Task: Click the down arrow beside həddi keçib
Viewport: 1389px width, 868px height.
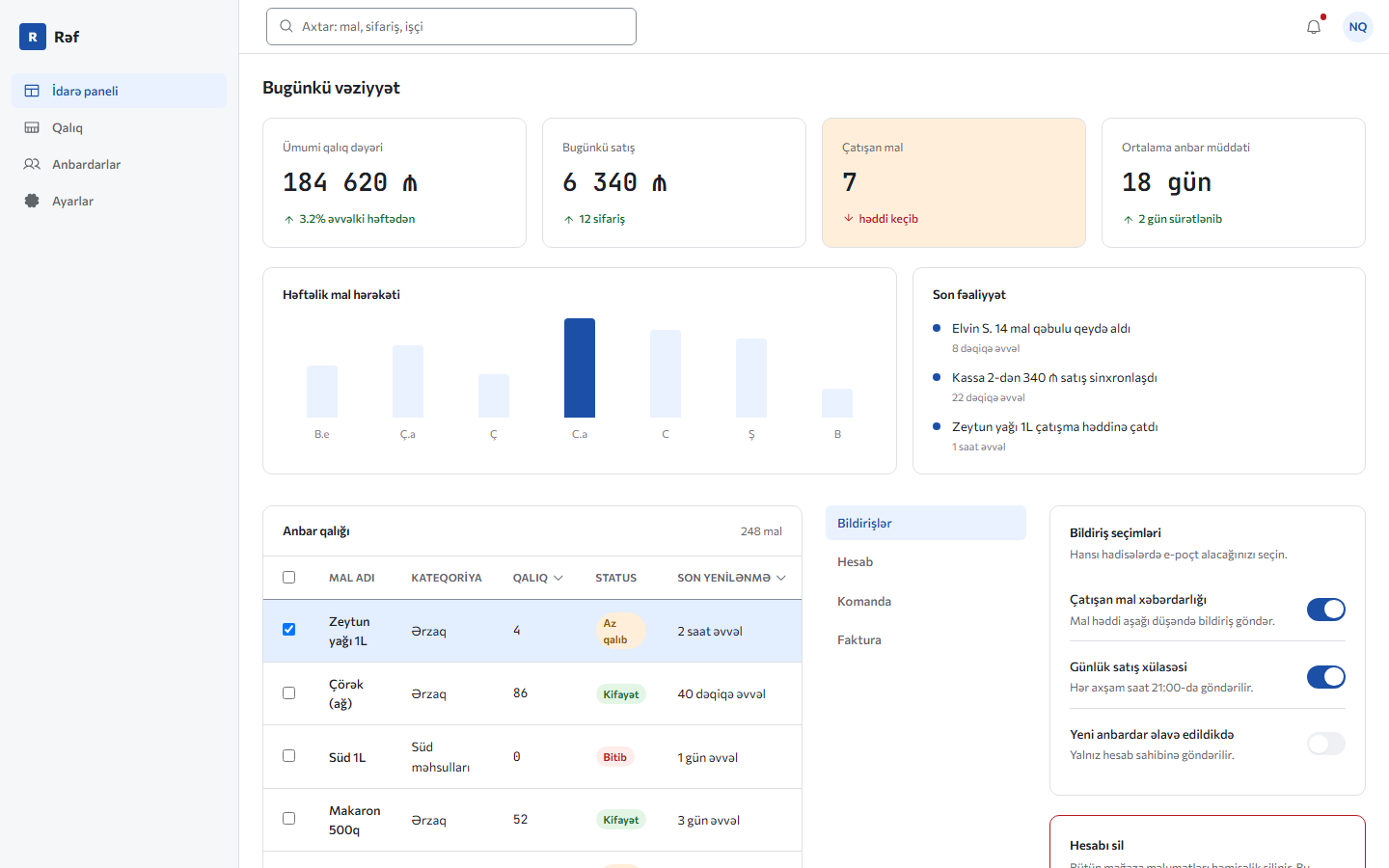Action: tap(849, 219)
